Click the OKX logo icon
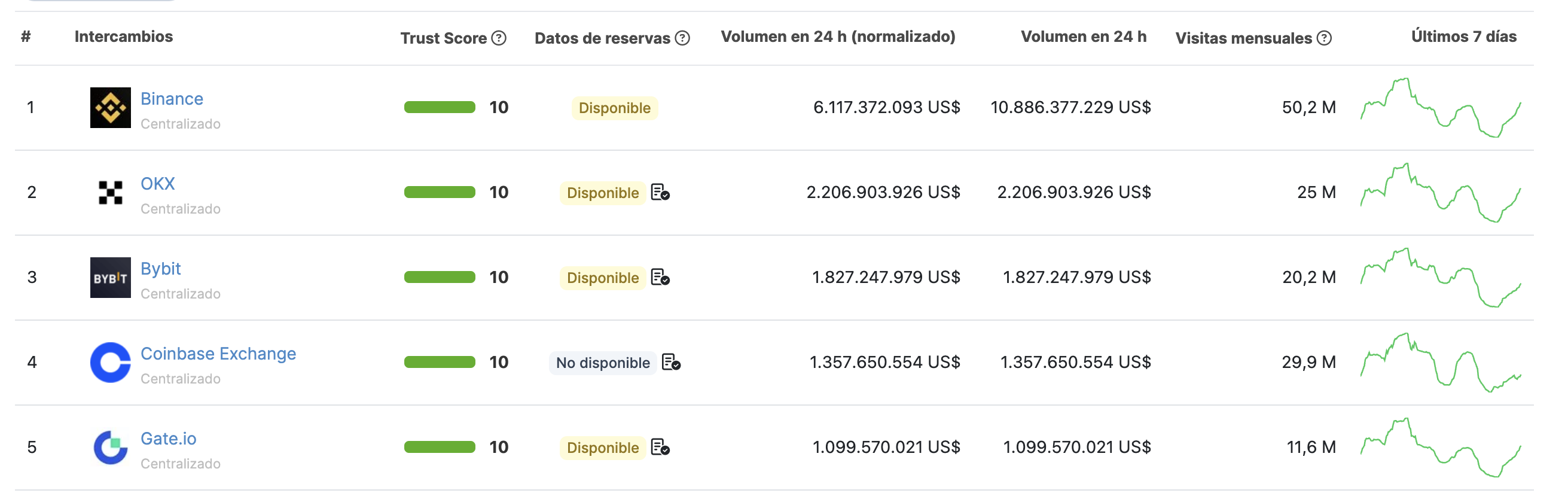Screen dimensions: 1568x493 pyautogui.click(x=110, y=192)
